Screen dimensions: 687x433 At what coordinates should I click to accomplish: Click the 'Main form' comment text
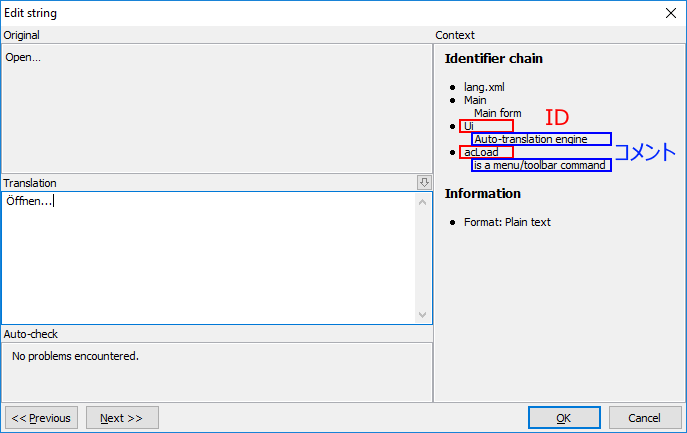click(497, 113)
